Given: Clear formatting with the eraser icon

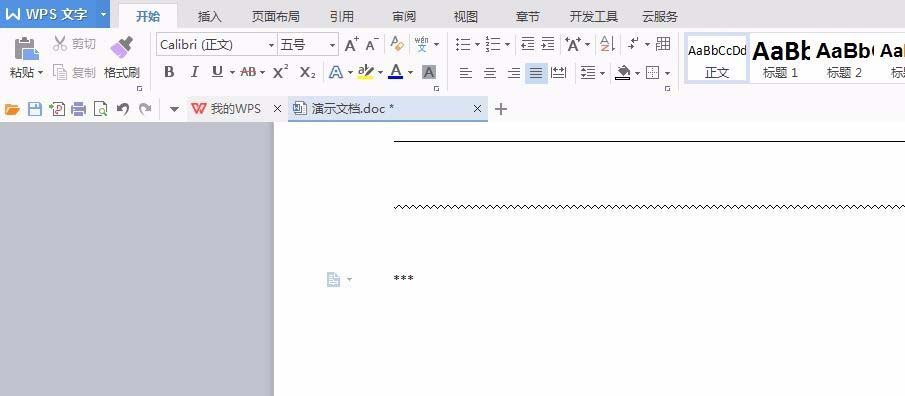Looking at the screenshot, I should (397, 44).
